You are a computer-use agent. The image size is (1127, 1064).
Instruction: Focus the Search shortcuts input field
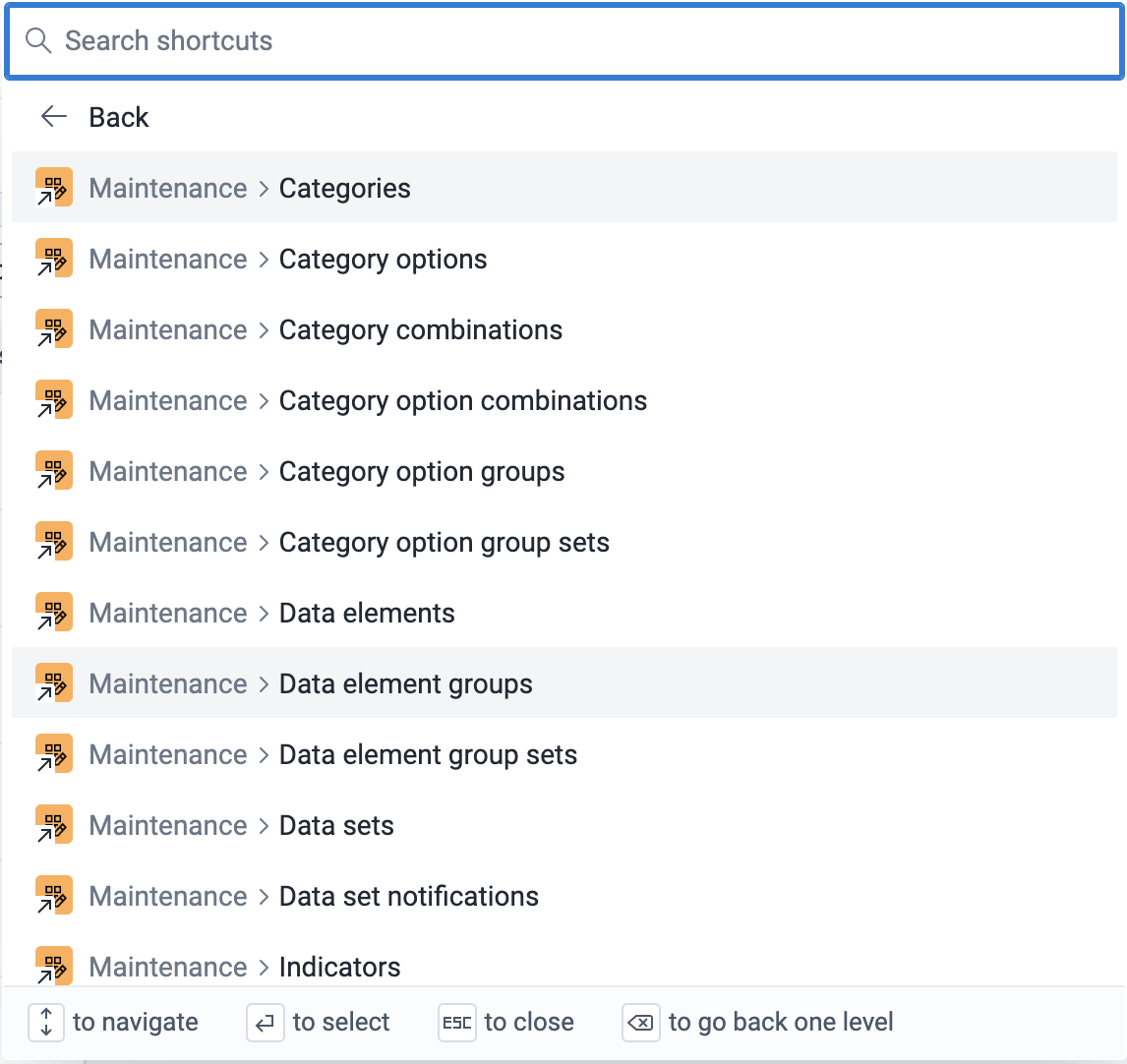(x=590, y=41)
